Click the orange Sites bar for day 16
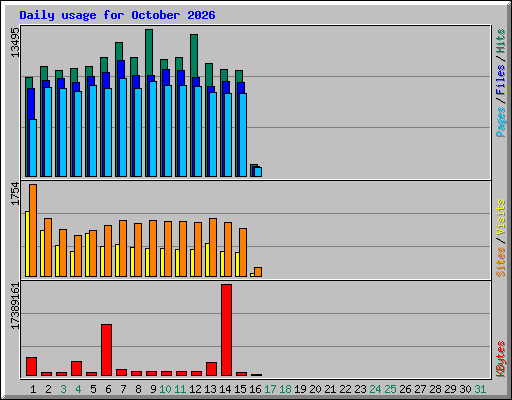This screenshot has width=512, height=400. (x=258, y=272)
